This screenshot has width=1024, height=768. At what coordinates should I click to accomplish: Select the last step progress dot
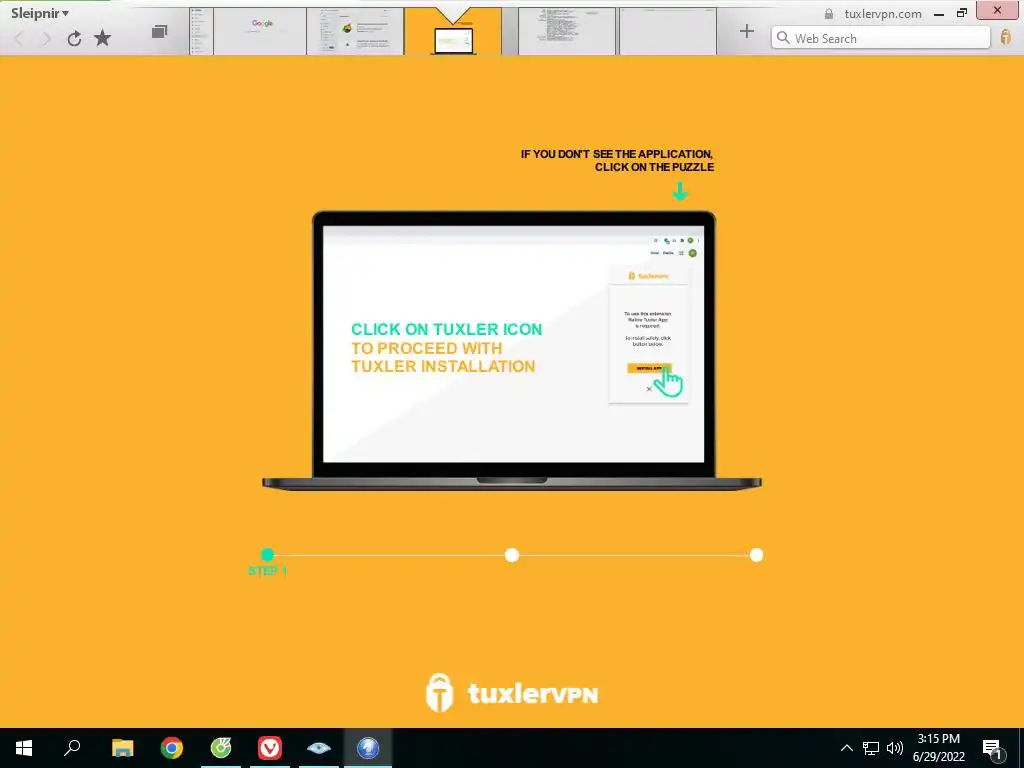coord(756,555)
